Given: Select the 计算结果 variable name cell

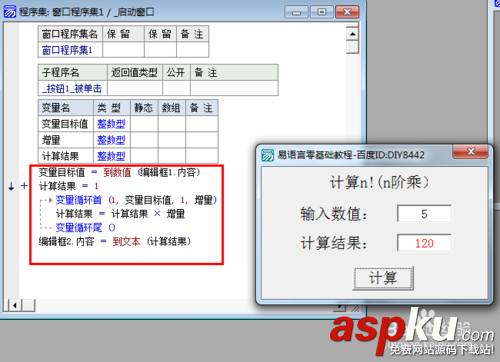Looking at the screenshot, I should point(66,156).
